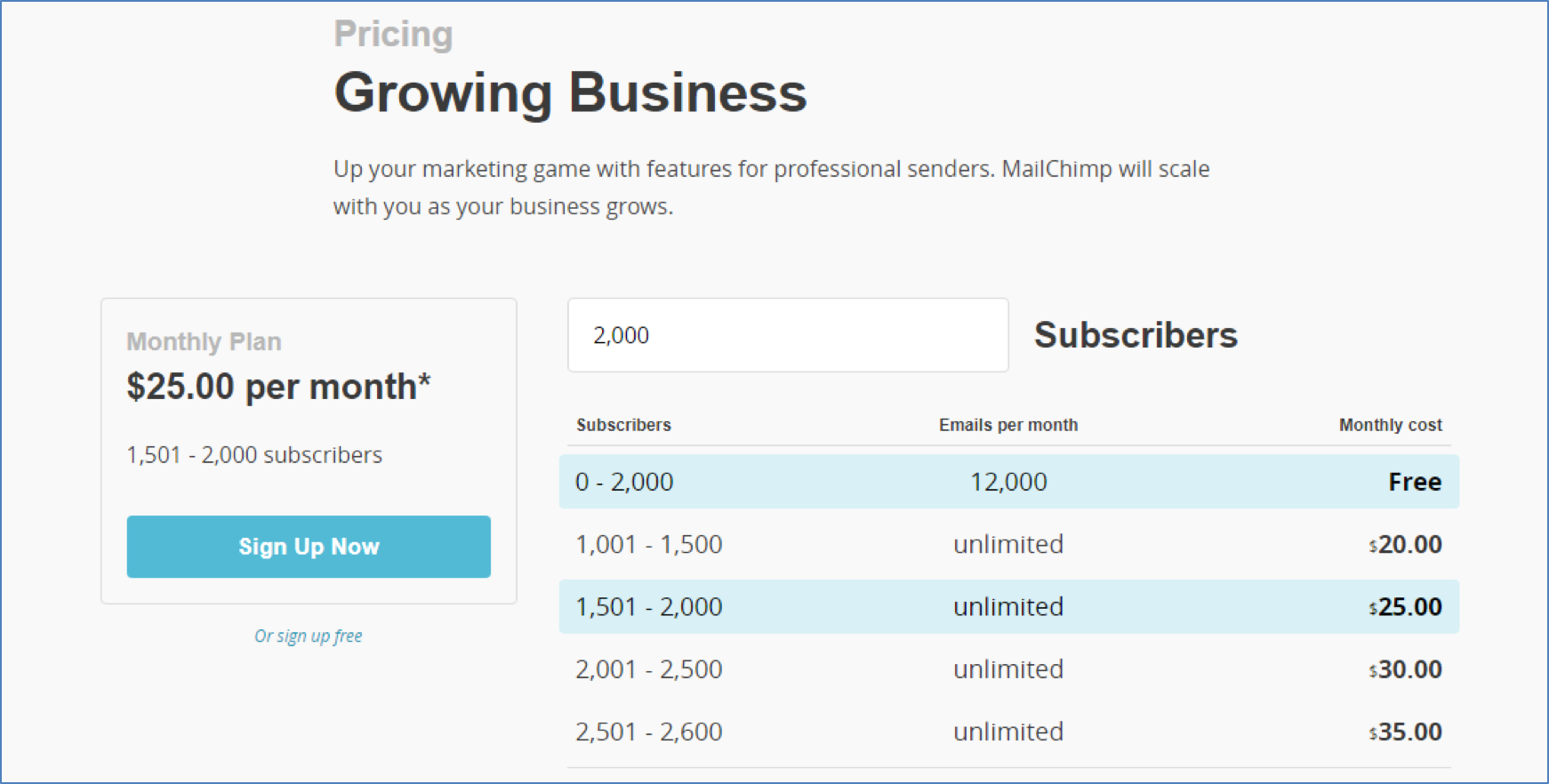Viewport: 1549px width, 784px height.
Task: Click the 'Subscribers' table column header
Action: (x=623, y=425)
